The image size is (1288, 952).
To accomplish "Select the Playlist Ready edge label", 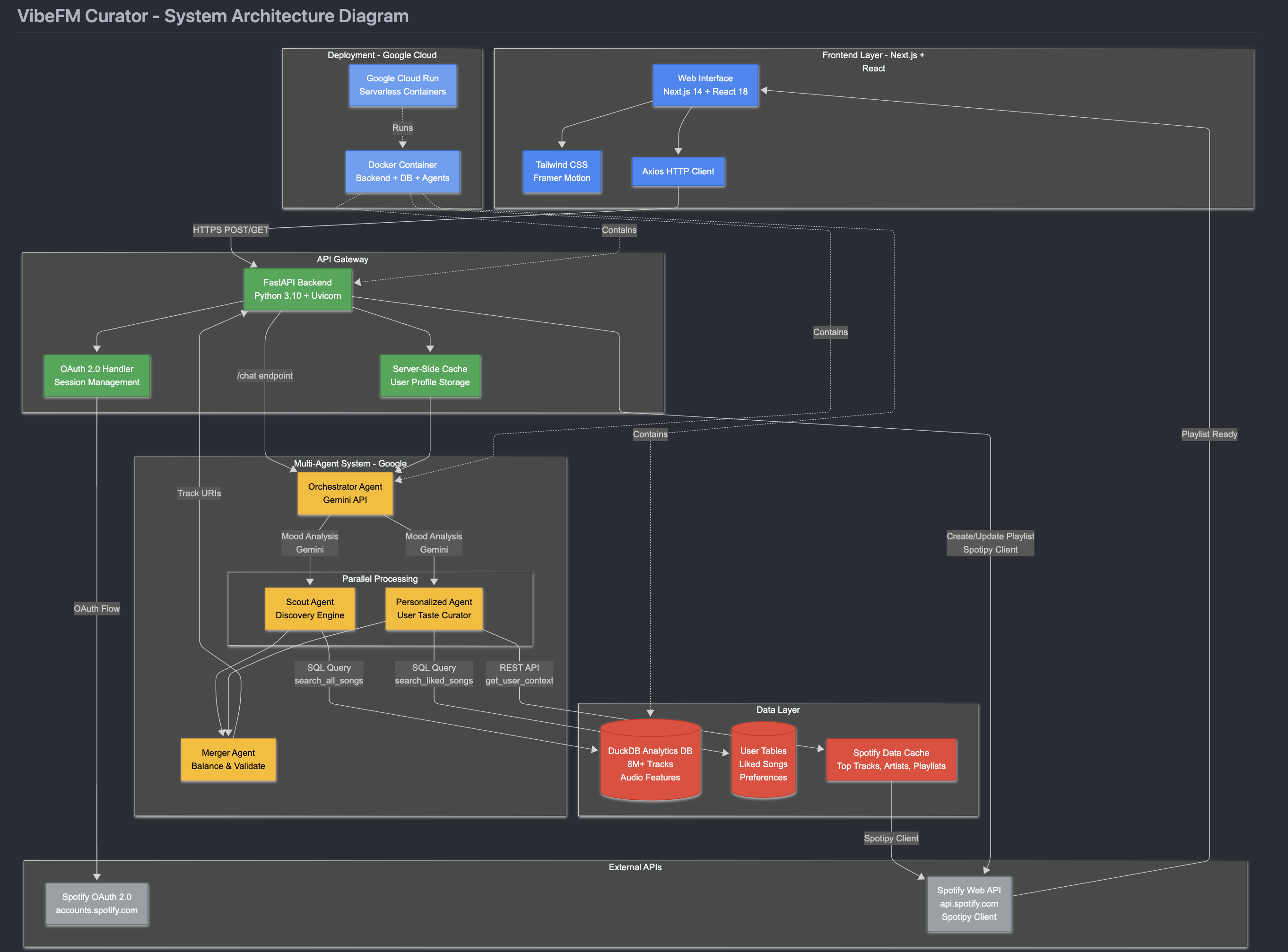I will [x=1209, y=434].
